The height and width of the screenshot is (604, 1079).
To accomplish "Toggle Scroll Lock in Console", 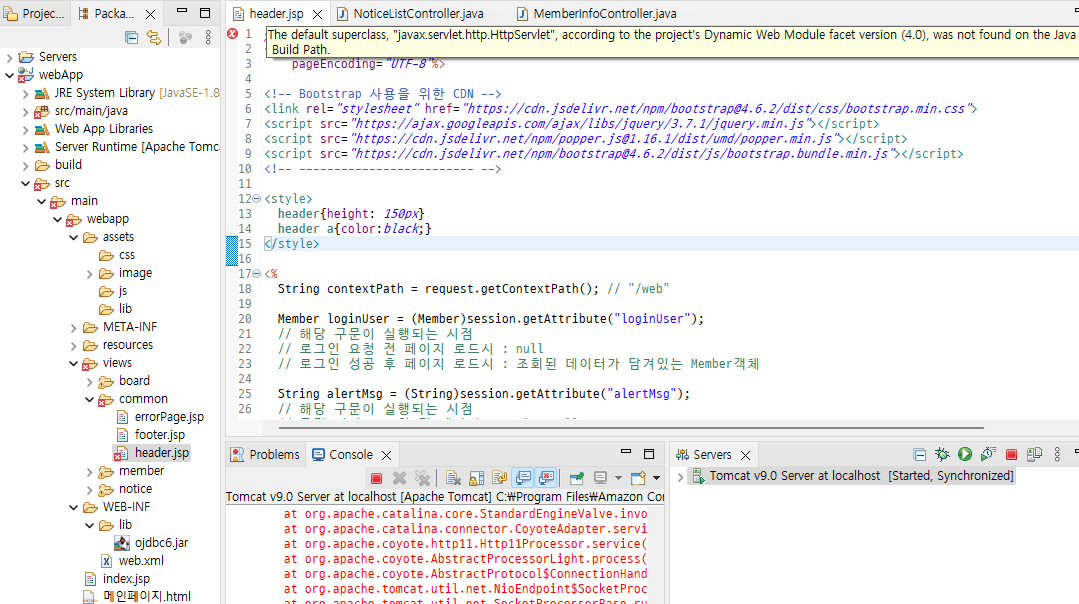I will coord(476,478).
